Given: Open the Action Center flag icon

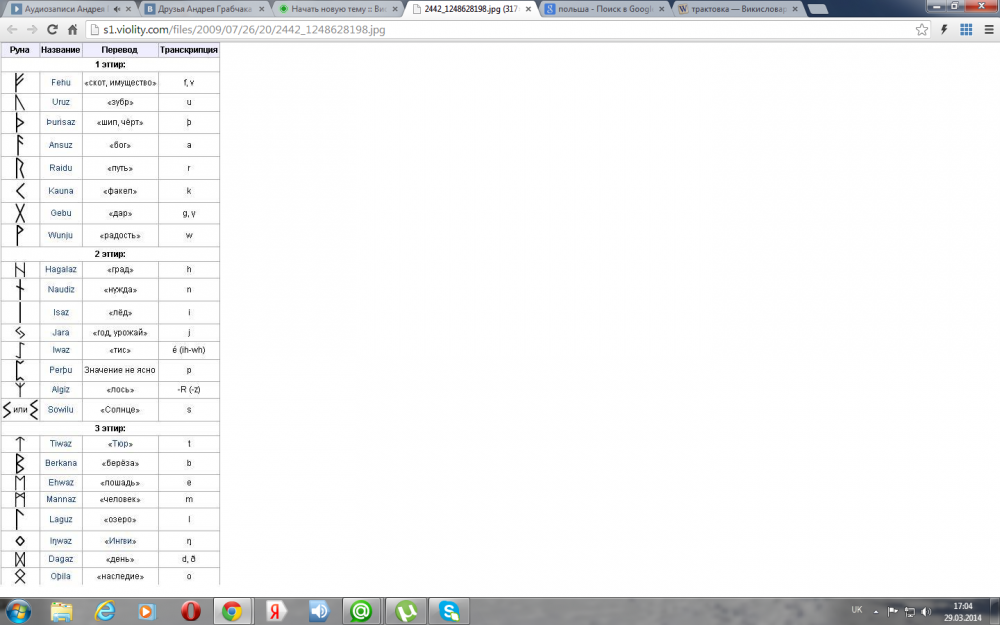Looking at the screenshot, I should pos(892,612).
